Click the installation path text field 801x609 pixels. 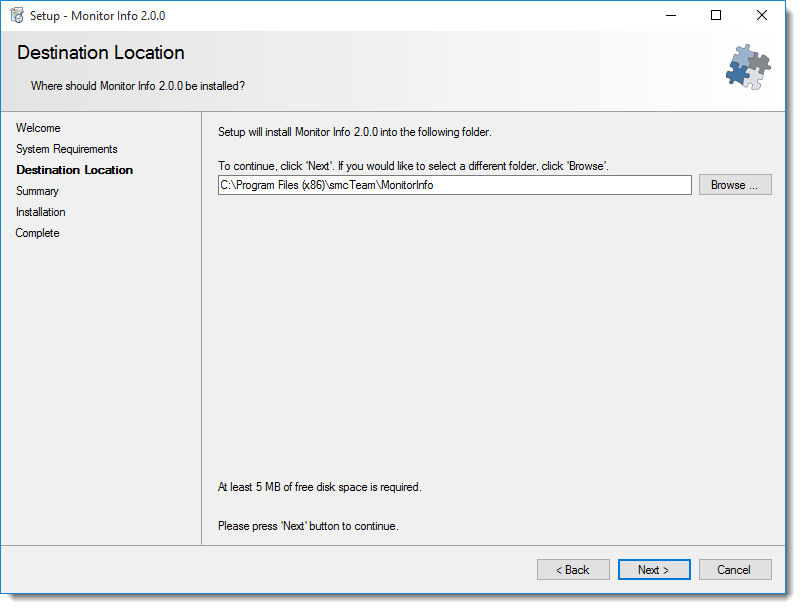pos(455,185)
